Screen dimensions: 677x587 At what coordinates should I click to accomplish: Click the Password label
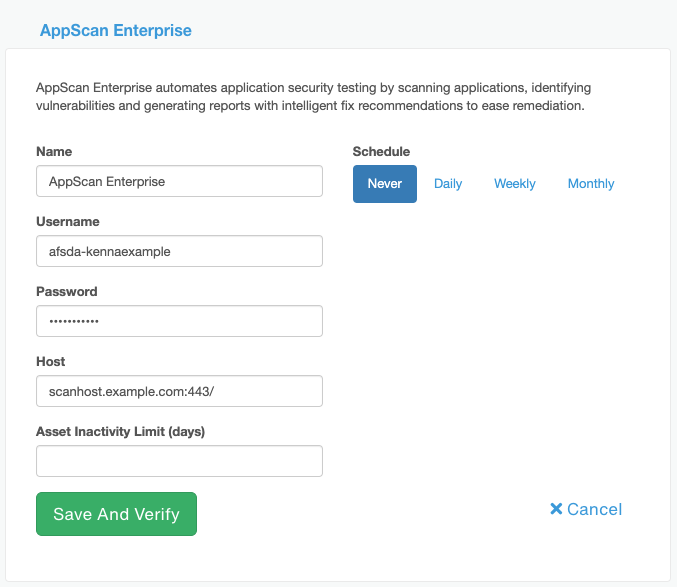[67, 291]
